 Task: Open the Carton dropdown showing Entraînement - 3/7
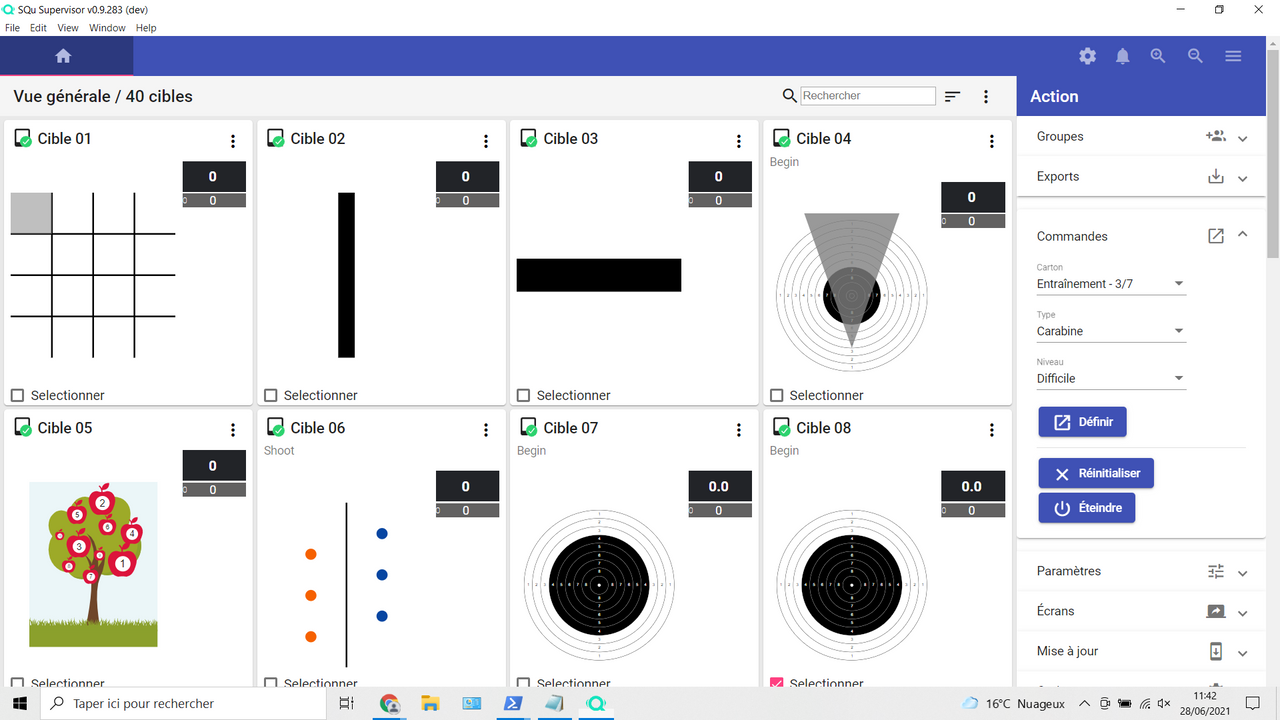[x=1110, y=284]
